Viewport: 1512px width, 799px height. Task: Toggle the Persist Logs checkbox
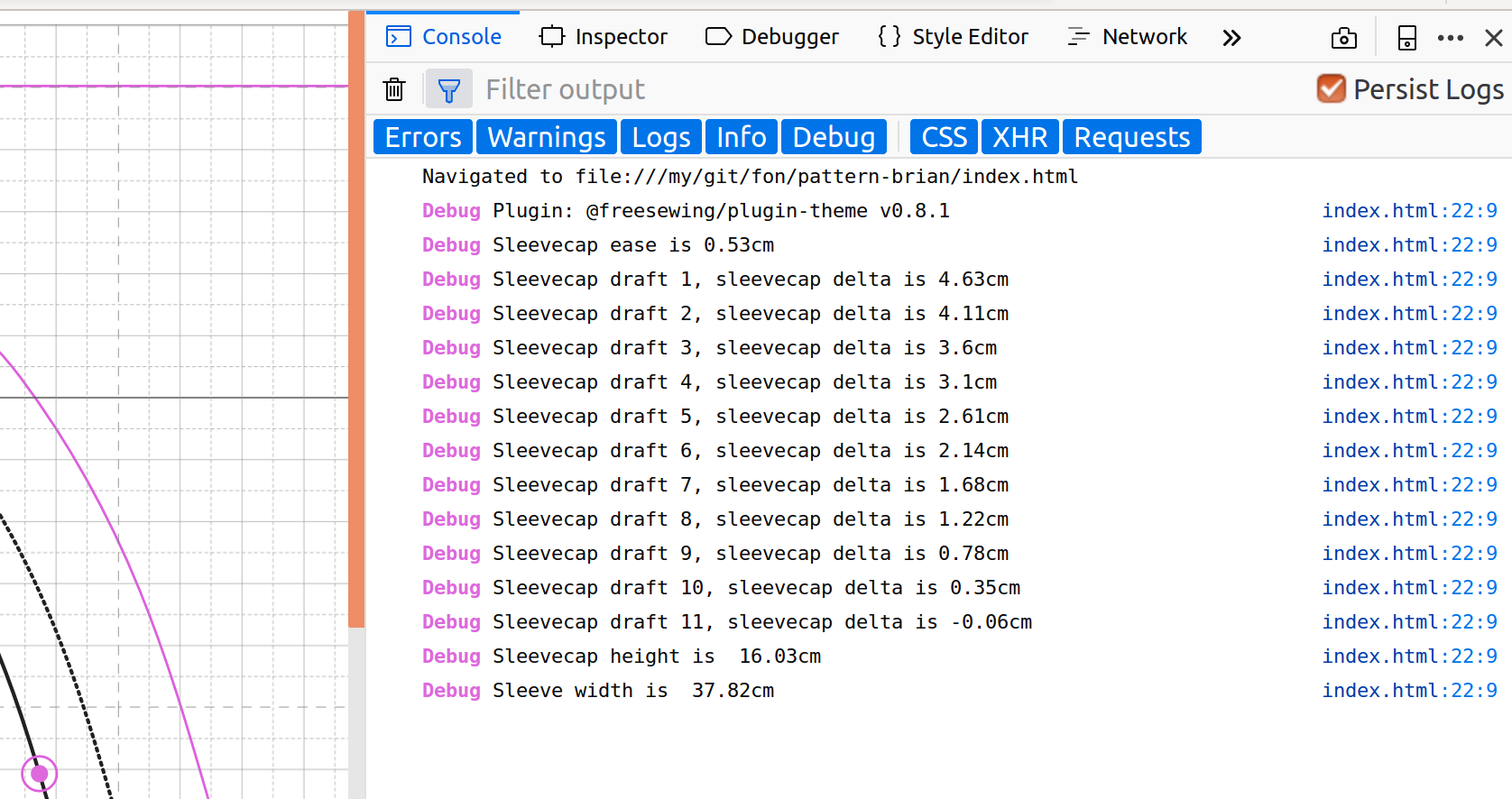coord(1331,88)
